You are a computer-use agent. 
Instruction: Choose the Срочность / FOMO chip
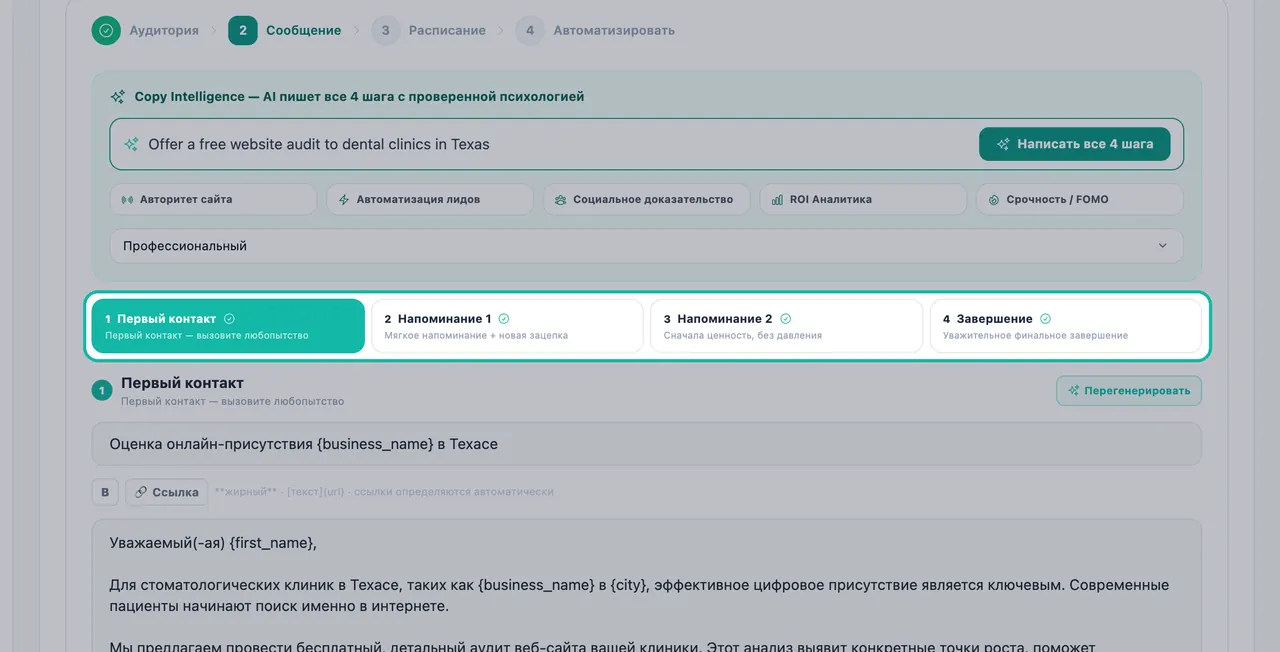[x=1080, y=199]
